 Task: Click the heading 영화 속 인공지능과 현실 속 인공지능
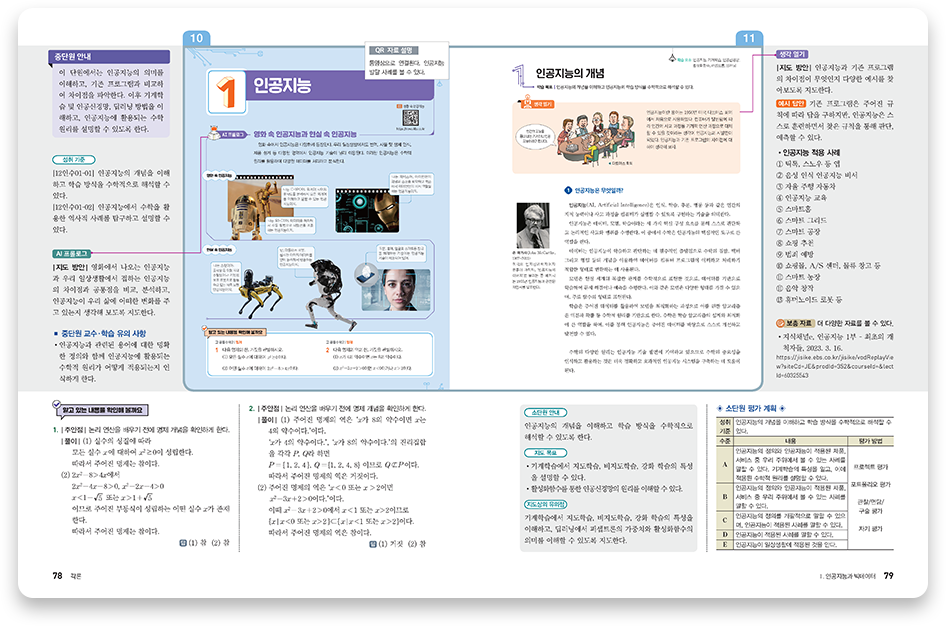point(305,134)
